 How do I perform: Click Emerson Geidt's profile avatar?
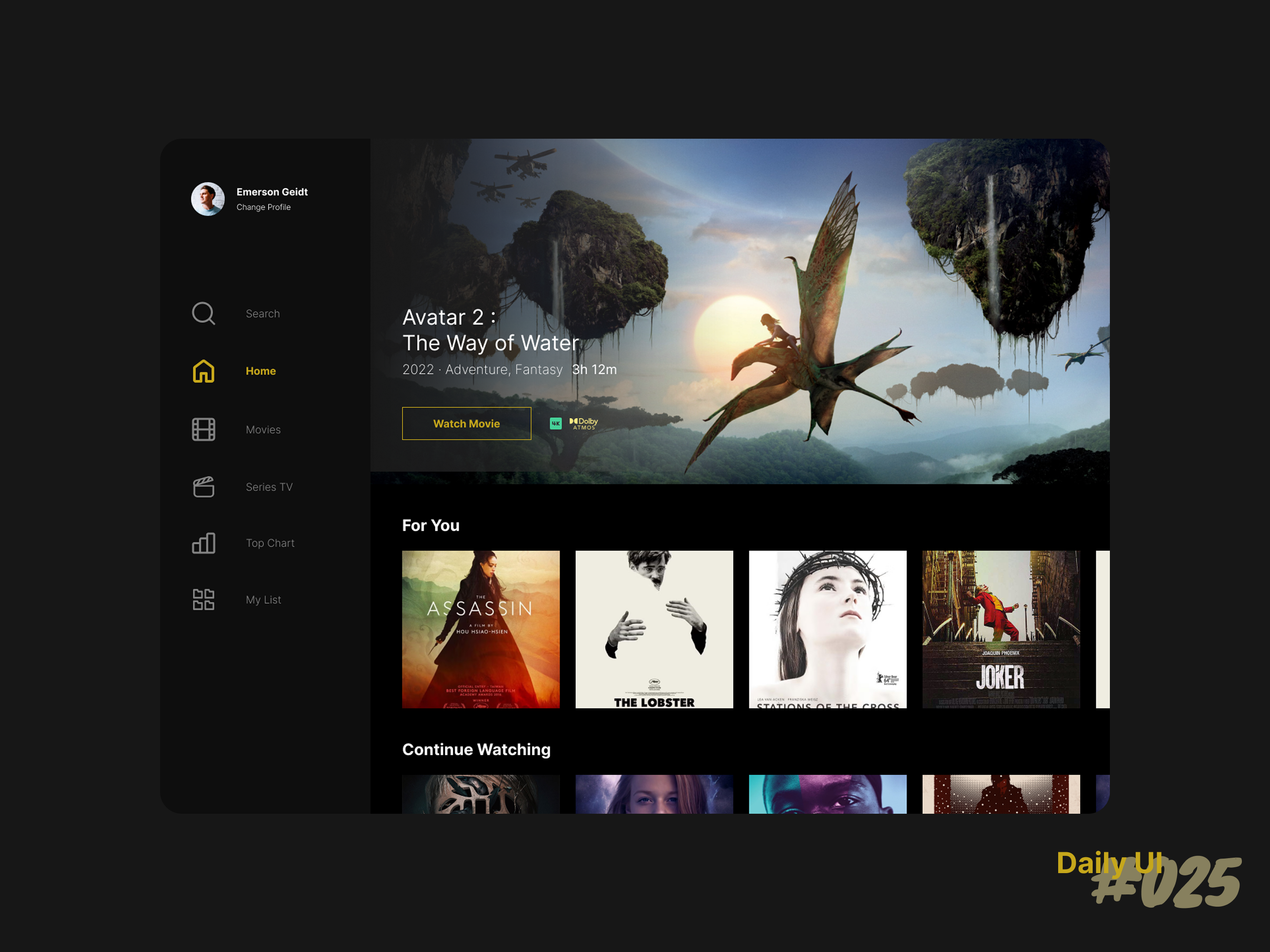tap(208, 199)
